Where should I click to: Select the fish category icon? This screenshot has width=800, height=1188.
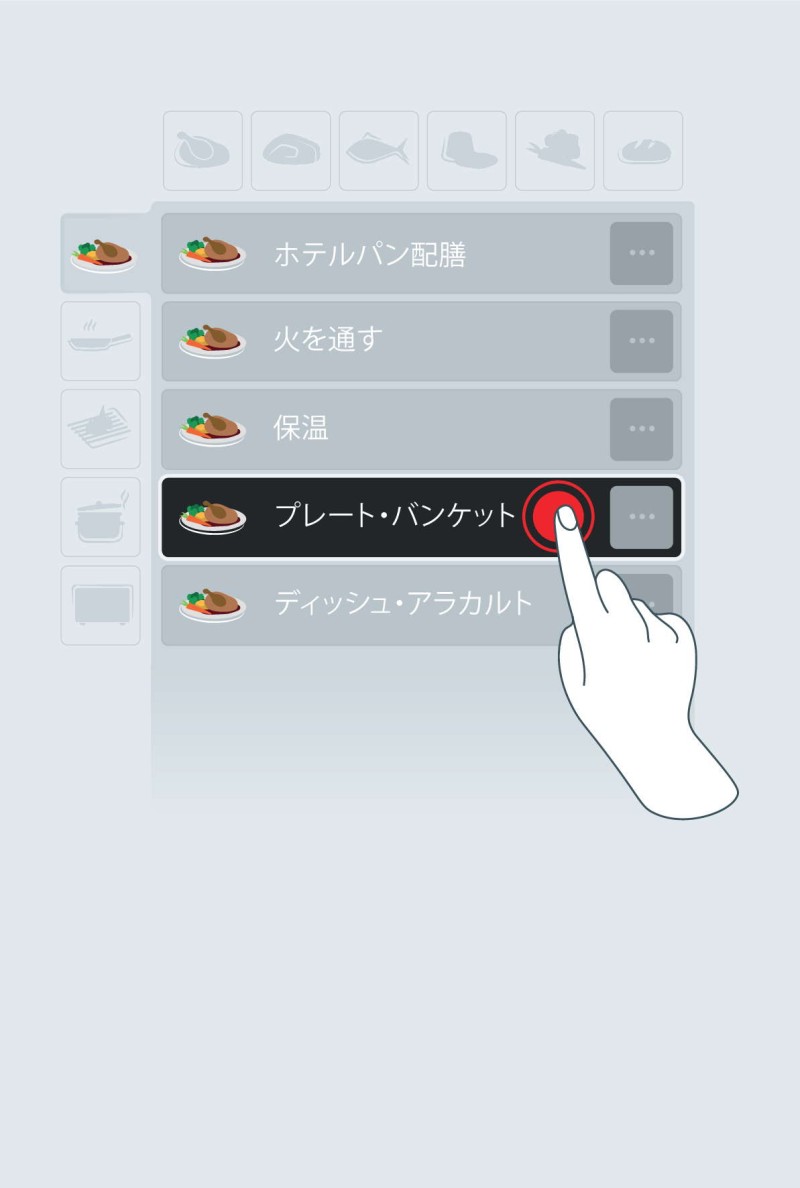(x=379, y=151)
